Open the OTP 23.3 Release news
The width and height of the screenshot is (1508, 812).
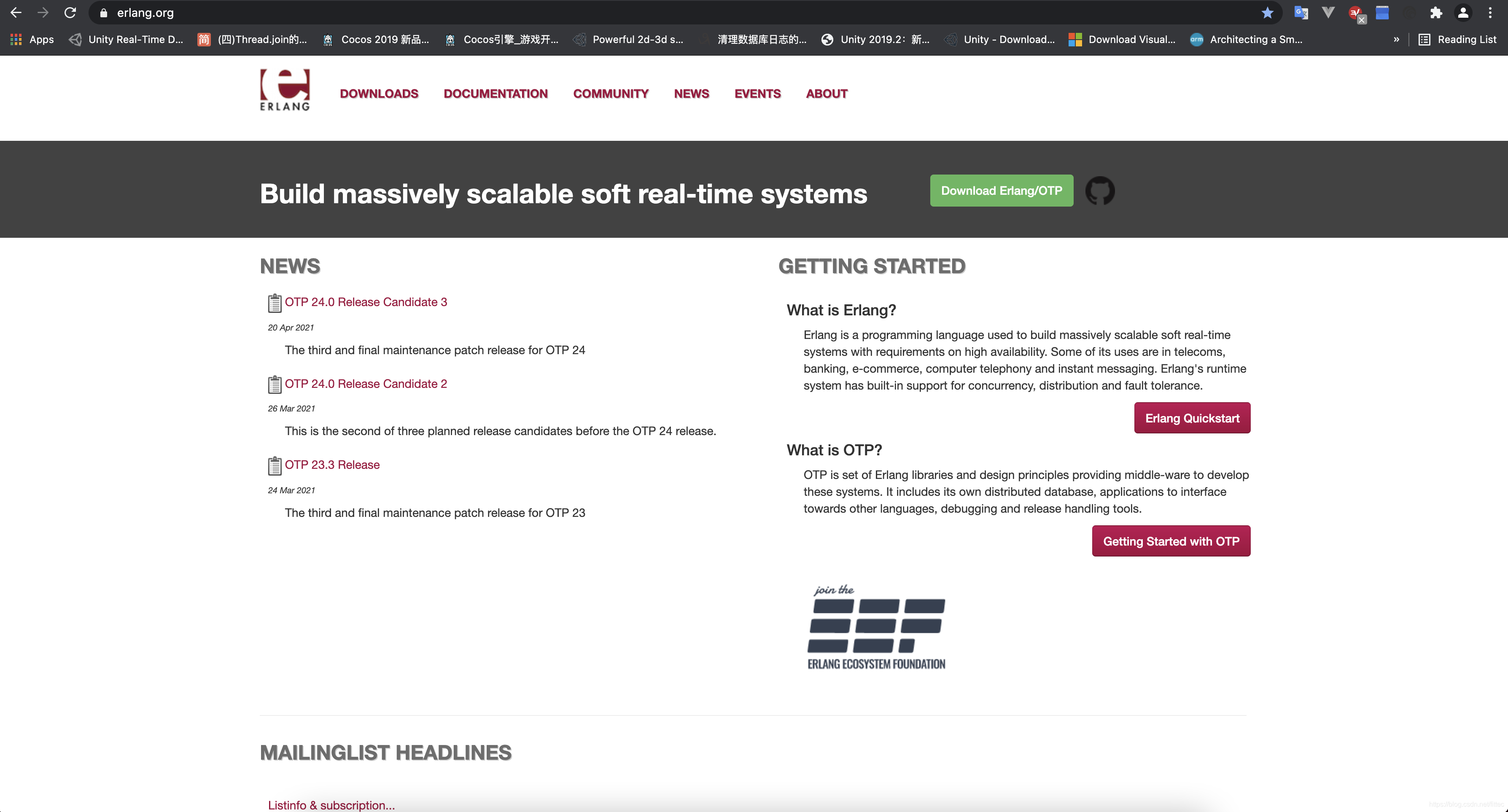click(x=332, y=465)
